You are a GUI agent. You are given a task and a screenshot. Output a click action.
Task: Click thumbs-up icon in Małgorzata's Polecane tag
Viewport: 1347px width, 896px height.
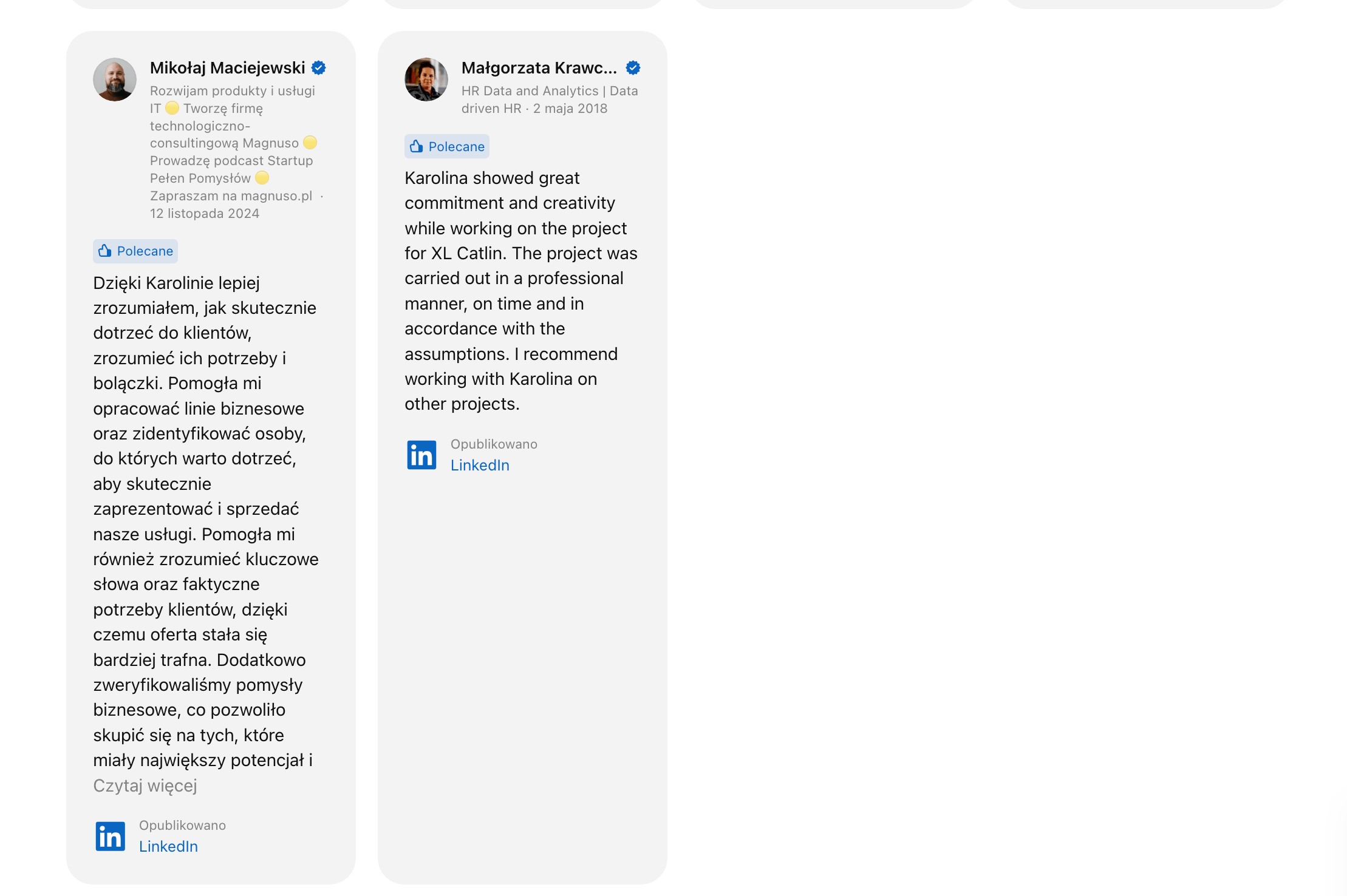tap(417, 146)
